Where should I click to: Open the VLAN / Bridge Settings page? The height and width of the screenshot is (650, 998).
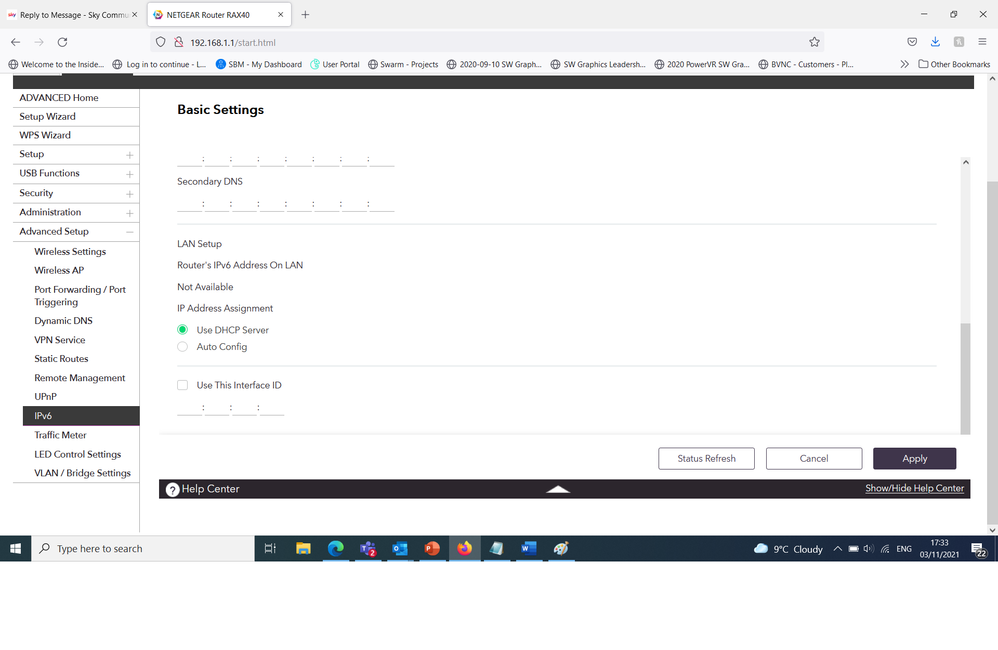pyautogui.click(x=82, y=473)
